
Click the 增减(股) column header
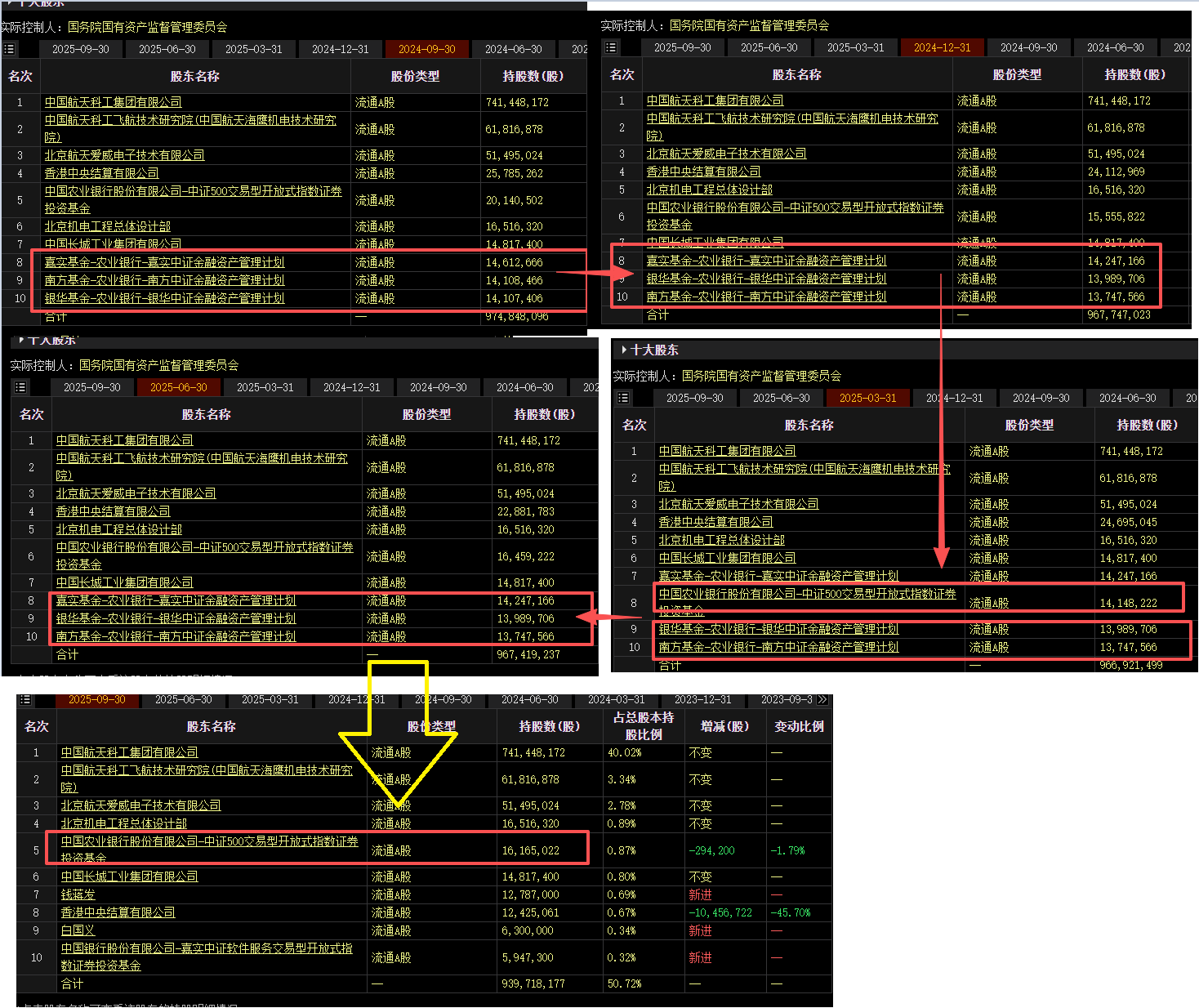(x=724, y=726)
